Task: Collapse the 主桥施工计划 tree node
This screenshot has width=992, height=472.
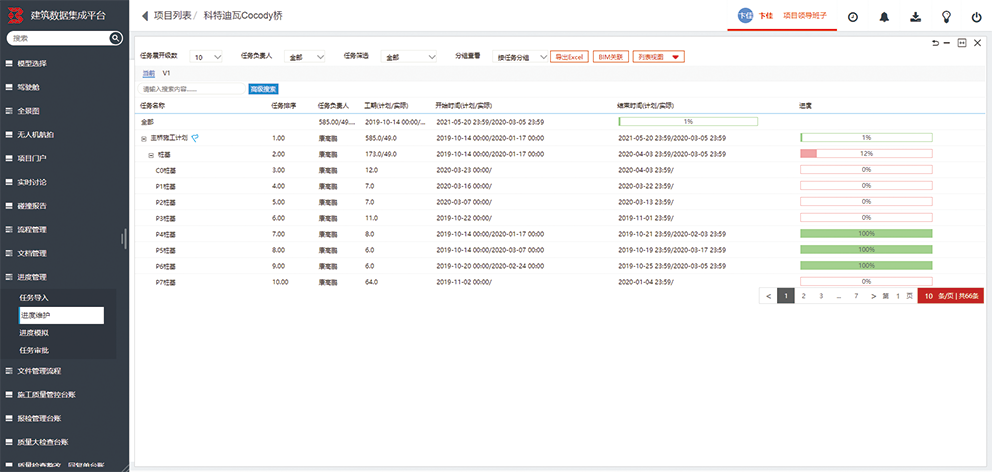Action: (144, 138)
